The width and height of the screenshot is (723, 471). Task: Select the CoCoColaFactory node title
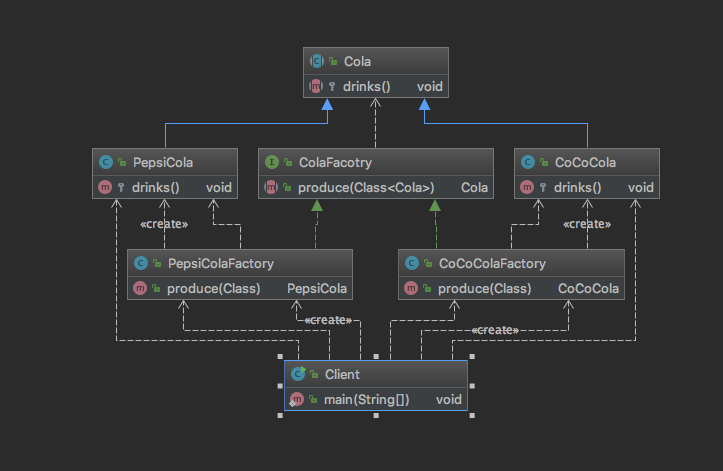(x=492, y=263)
